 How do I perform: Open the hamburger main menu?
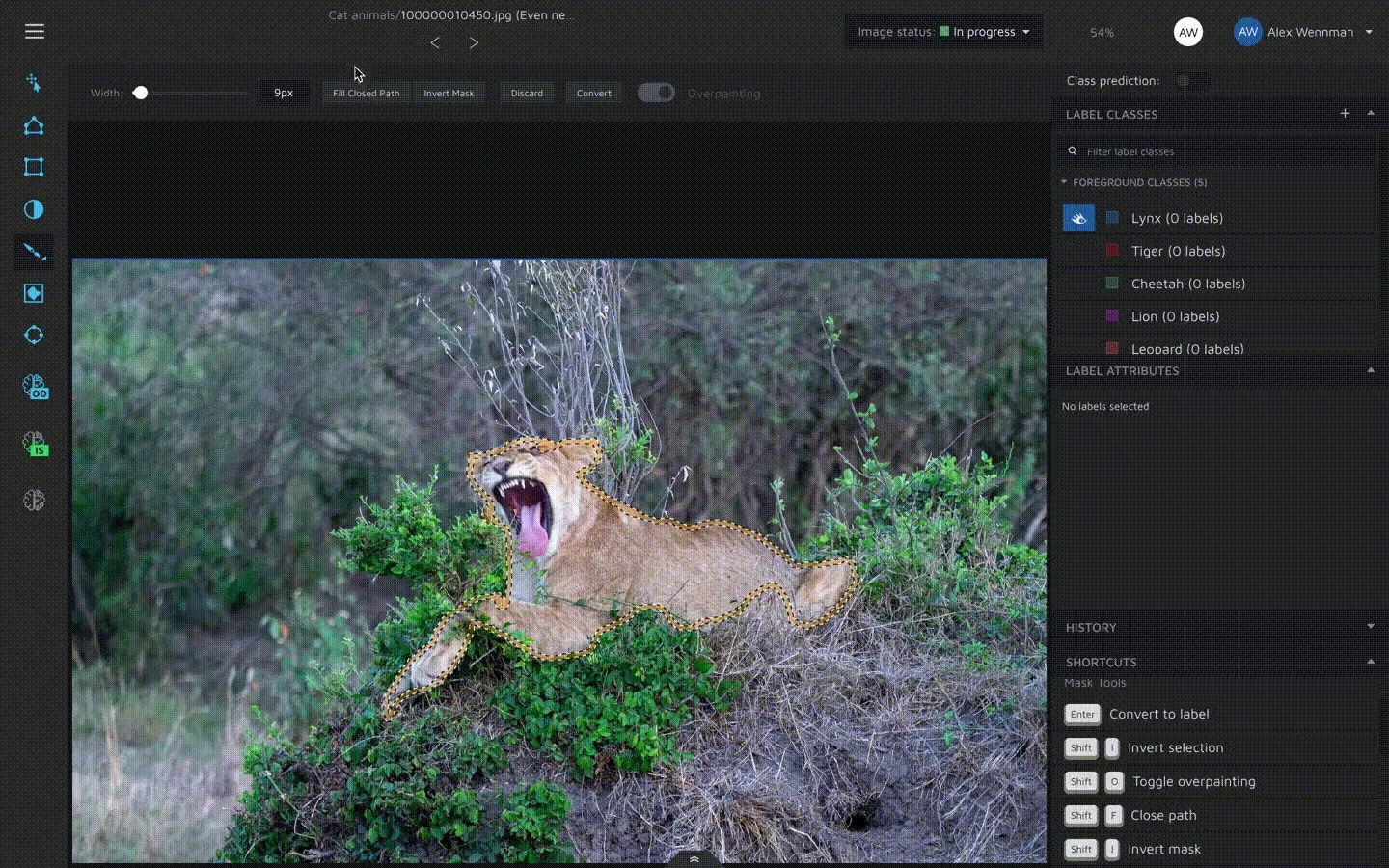pyautogui.click(x=35, y=32)
